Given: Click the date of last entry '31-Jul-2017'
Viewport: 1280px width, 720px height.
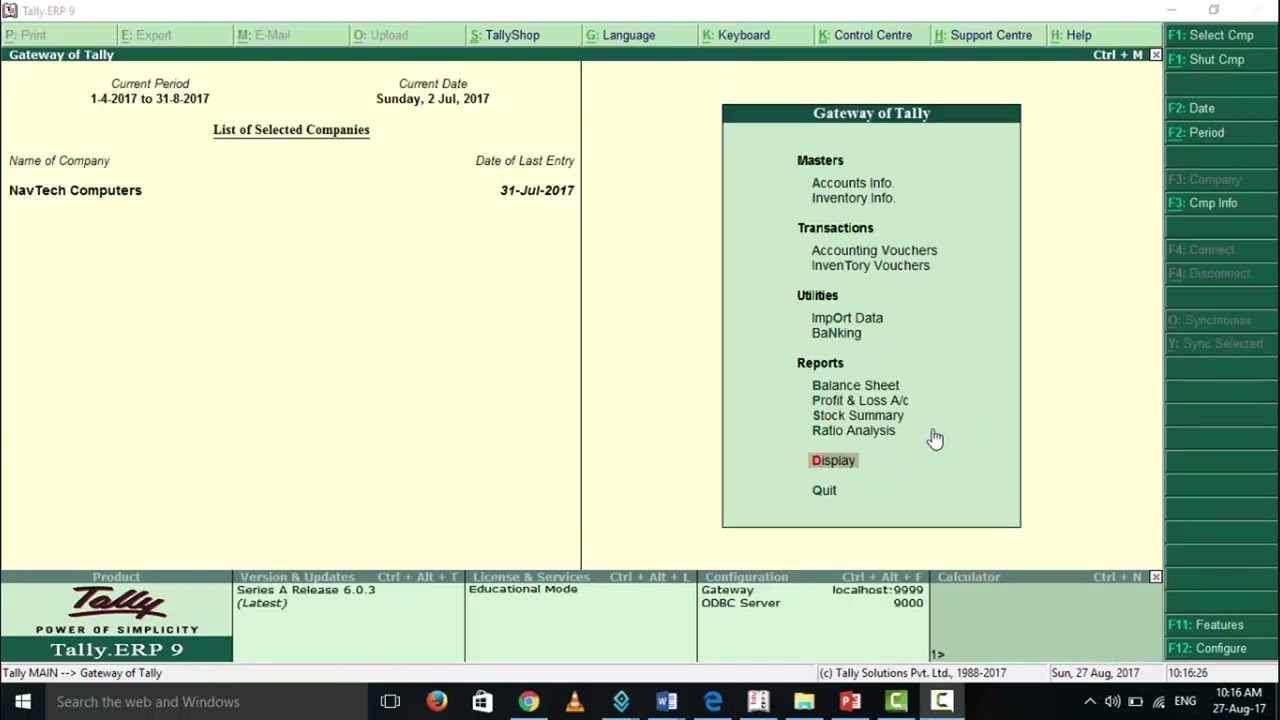Looking at the screenshot, I should click(x=537, y=190).
